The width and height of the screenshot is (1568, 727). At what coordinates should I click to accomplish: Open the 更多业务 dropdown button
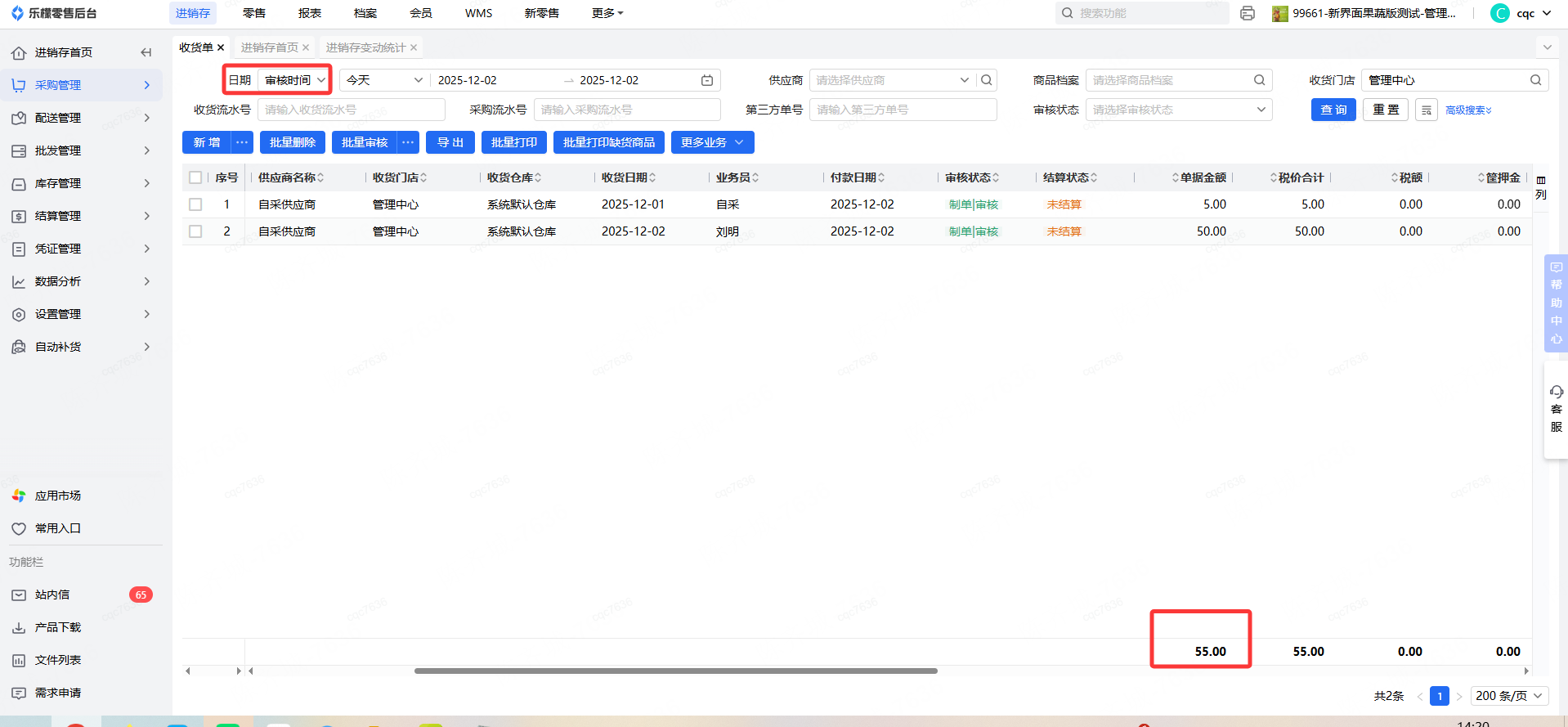713,142
